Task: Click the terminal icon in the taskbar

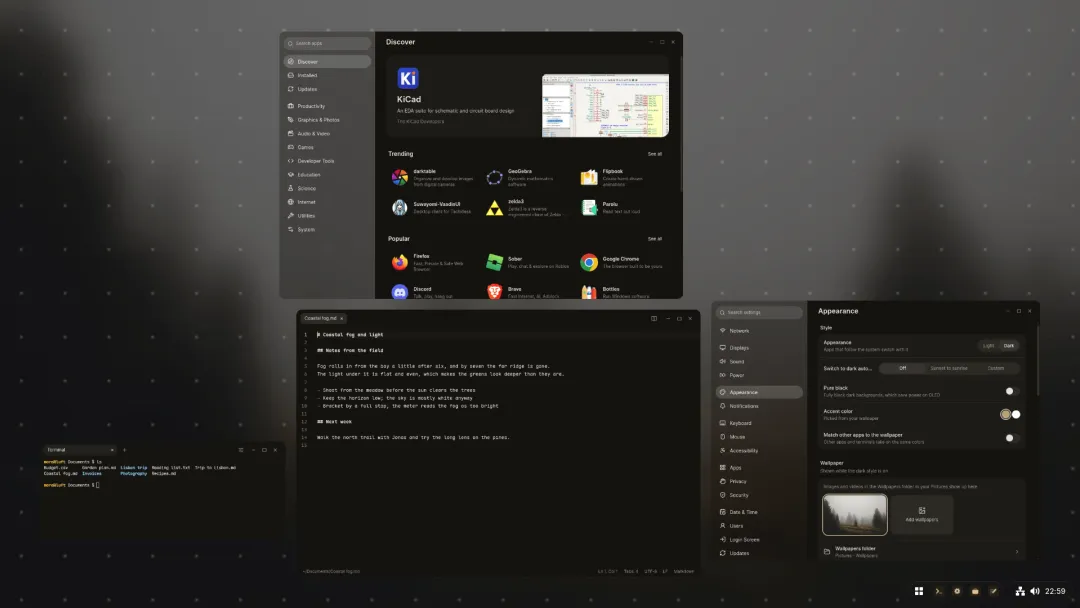Action: pos(938,591)
